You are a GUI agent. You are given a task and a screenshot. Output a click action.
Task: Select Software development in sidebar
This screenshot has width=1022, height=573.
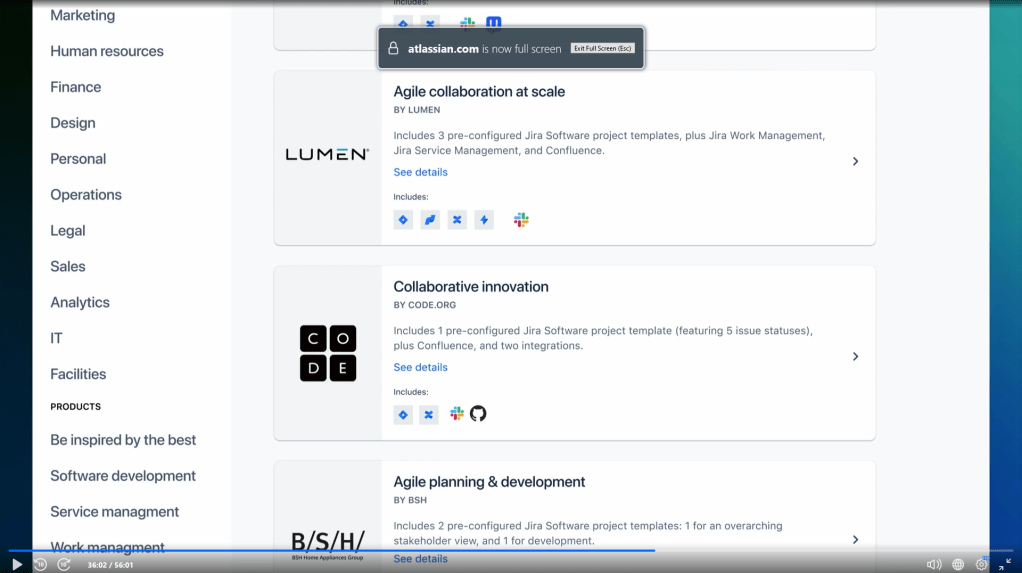(123, 476)
